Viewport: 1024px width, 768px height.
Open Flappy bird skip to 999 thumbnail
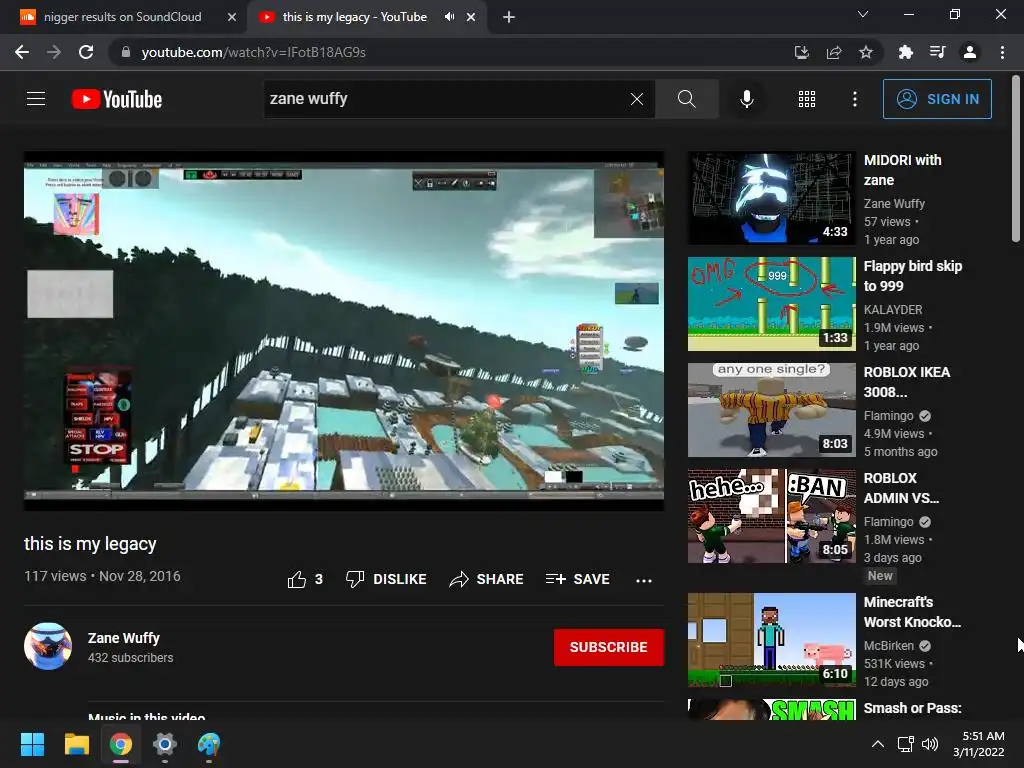pos(771,304)
